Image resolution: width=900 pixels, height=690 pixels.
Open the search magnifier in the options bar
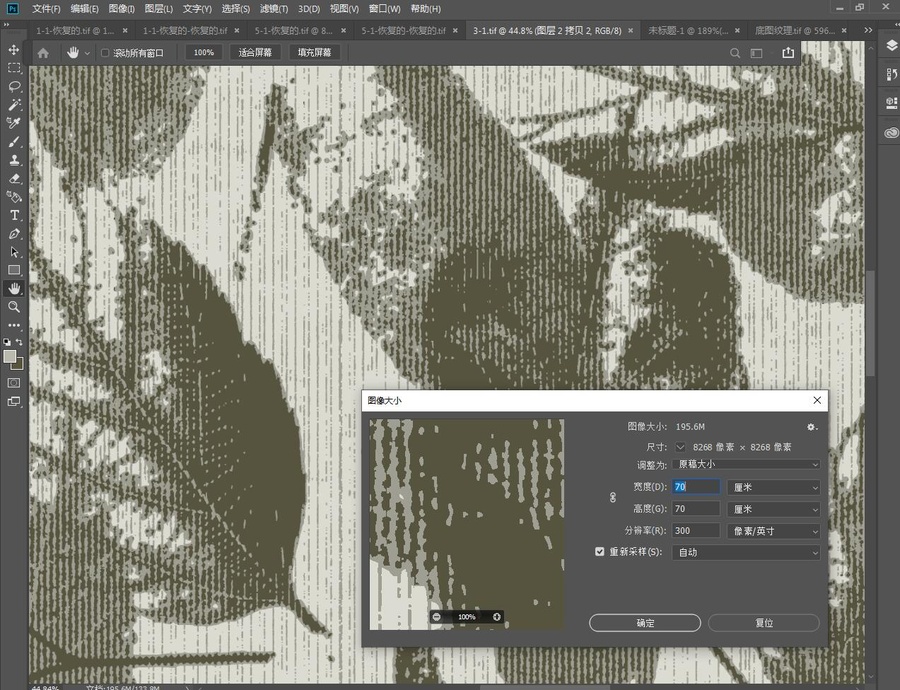click(735, 53)
